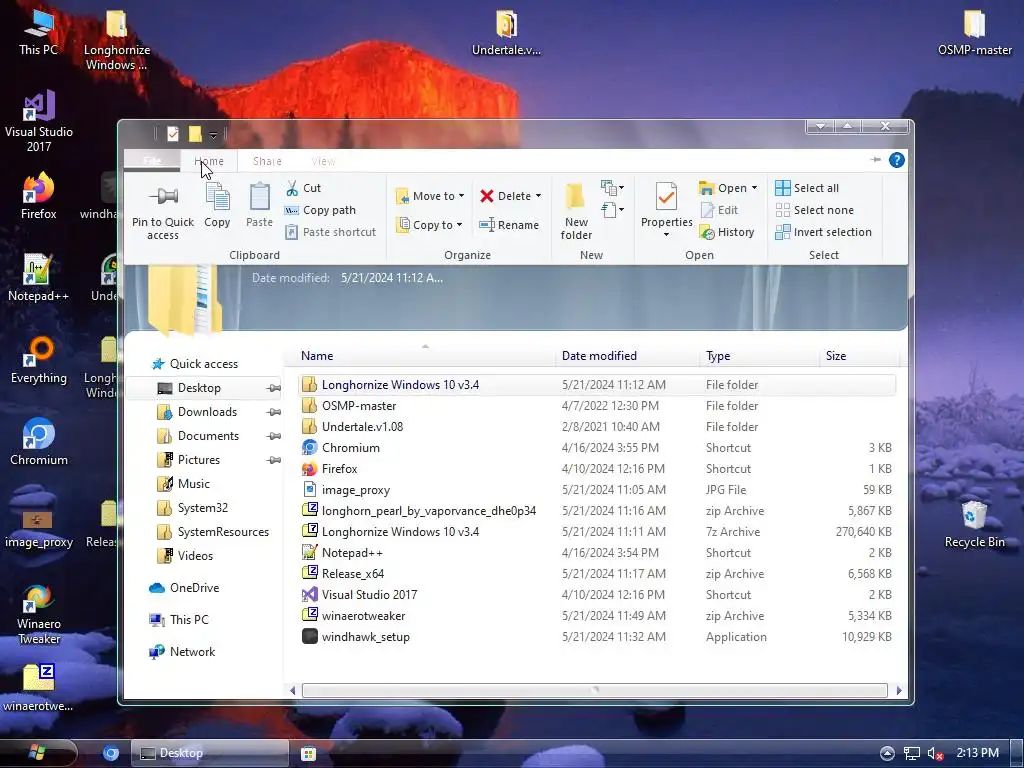Select windhawk_setup application row
1024x768 pixels.
point(597,637)
